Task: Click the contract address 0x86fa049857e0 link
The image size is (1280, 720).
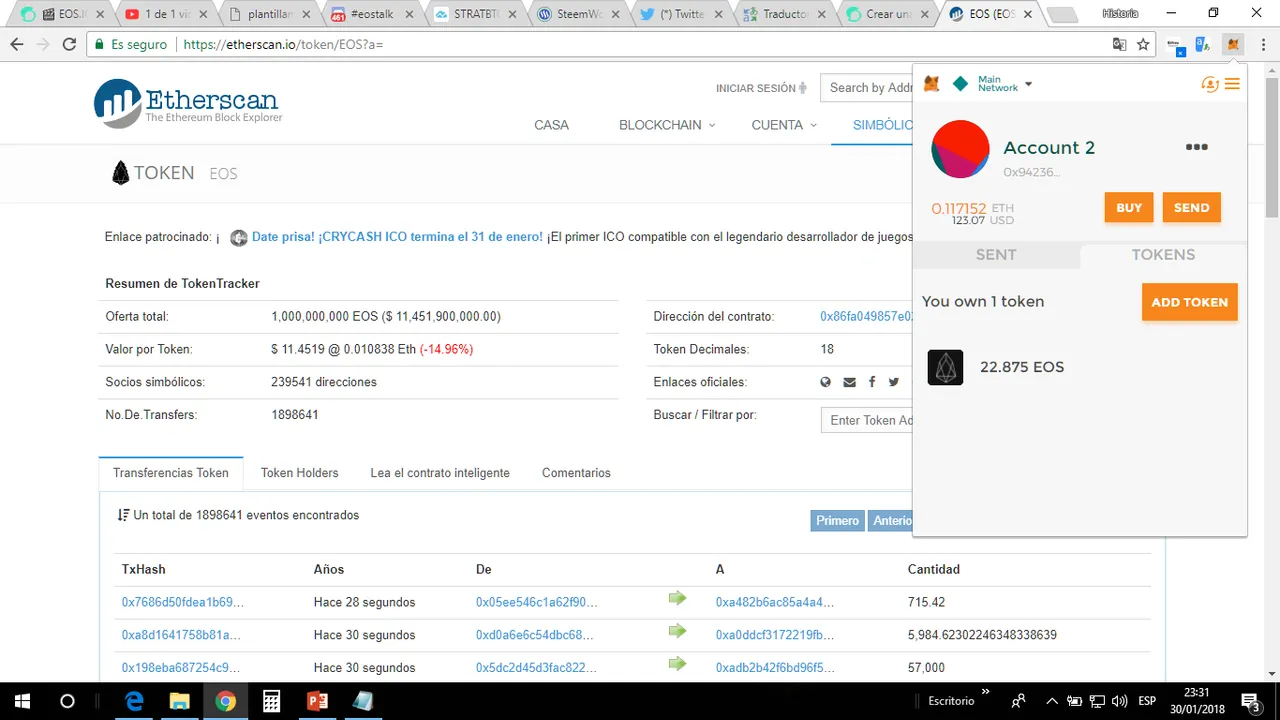Action: tap(866, 316)
